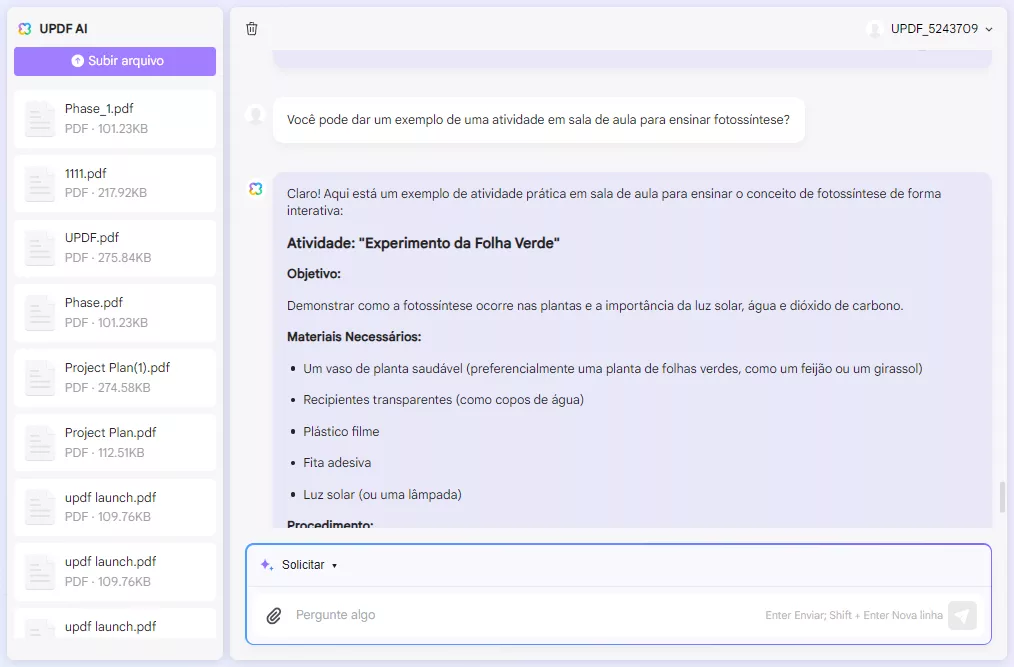Click the delete conversation trash icon
This screenshot has height=667, width=1014.
point(252,29)
